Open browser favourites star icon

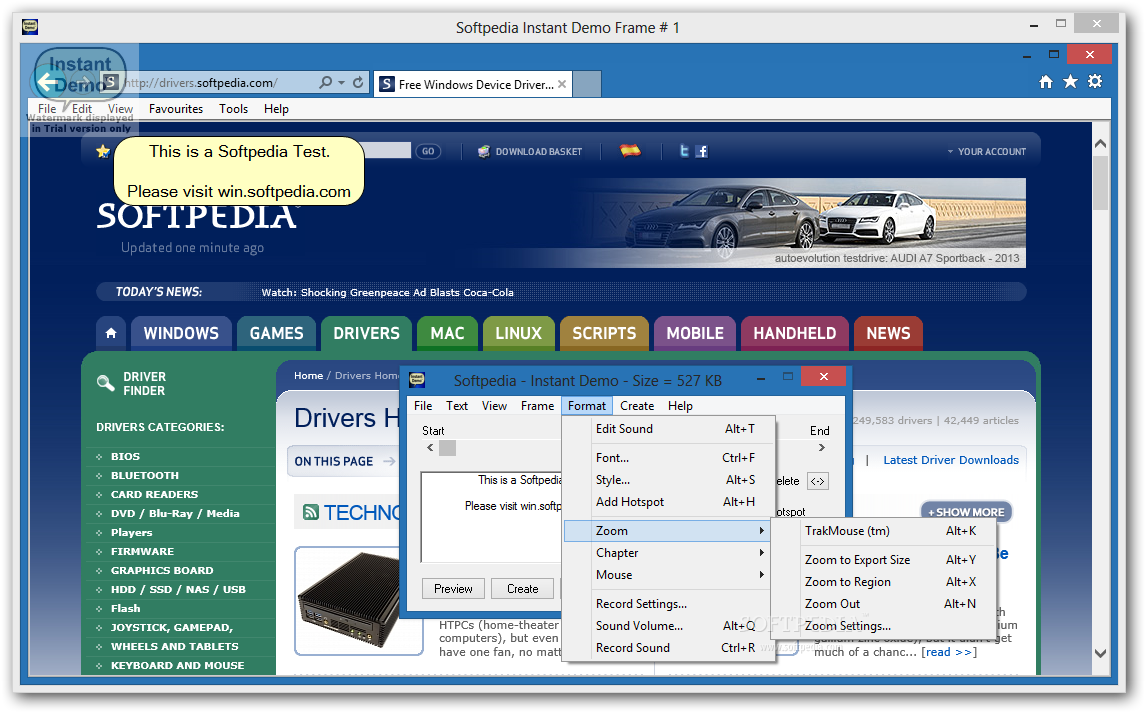click(x=1070, y=82)
